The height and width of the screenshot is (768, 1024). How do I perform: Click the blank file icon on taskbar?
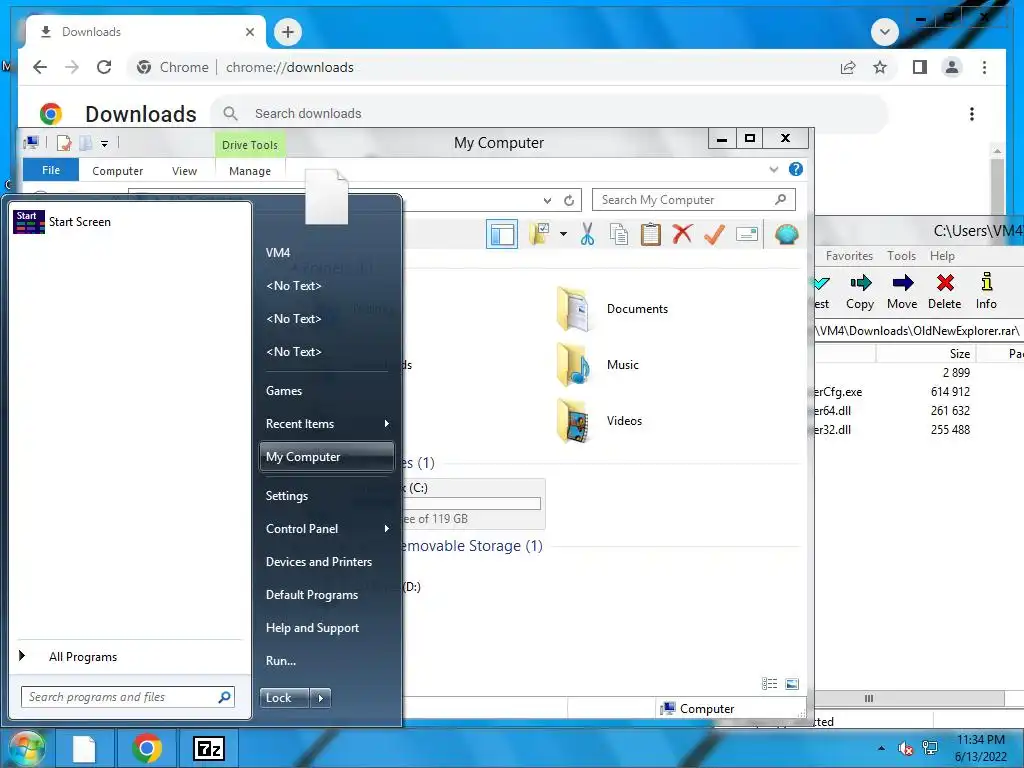click(84, 748)
